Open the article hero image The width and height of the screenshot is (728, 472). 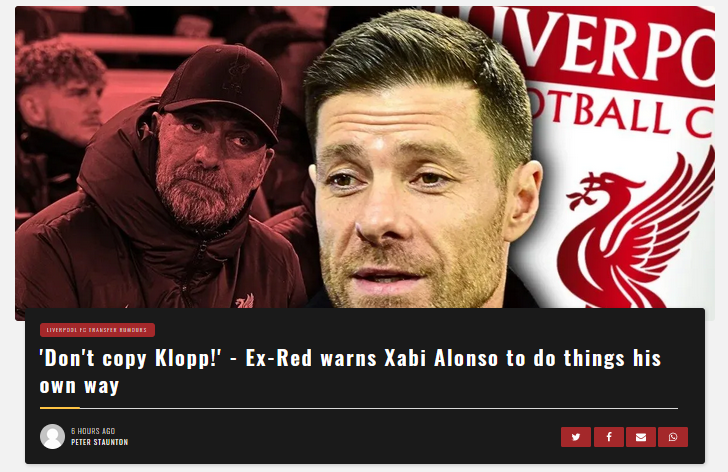(365, 158)
